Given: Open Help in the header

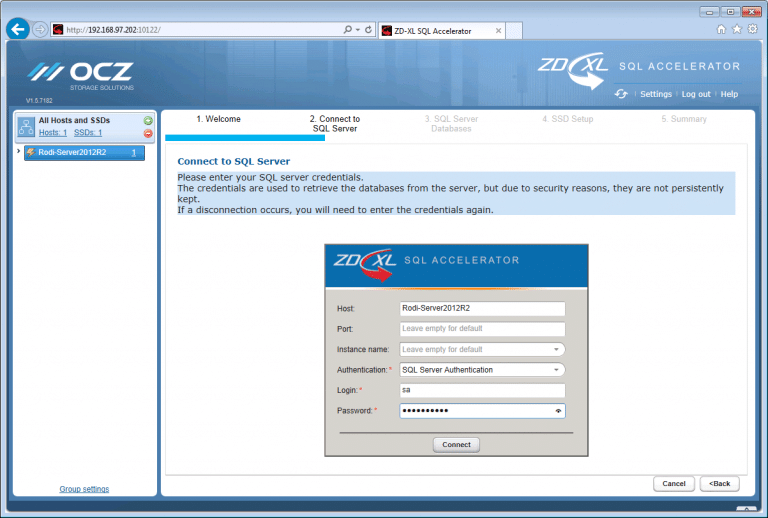Looking at the screenshot, I should coord(729,94).
